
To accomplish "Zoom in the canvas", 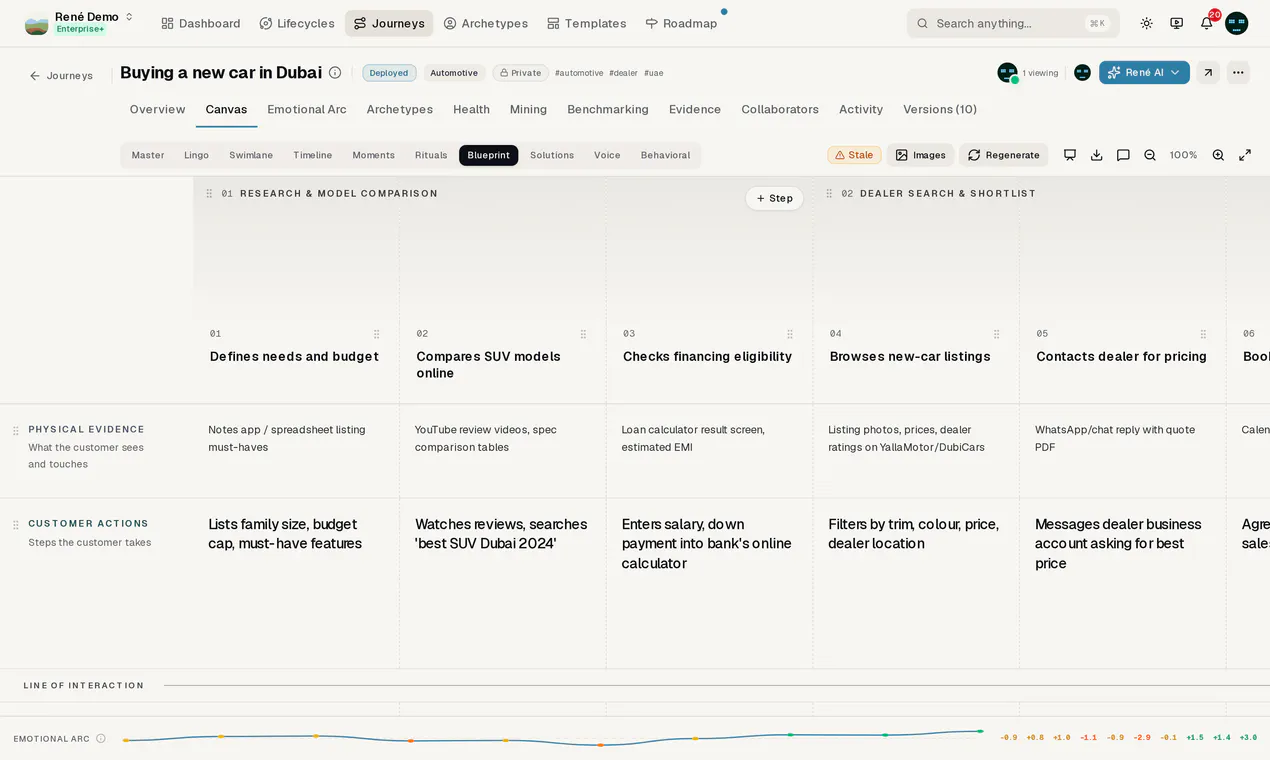I will click(x=1218, y=155).
